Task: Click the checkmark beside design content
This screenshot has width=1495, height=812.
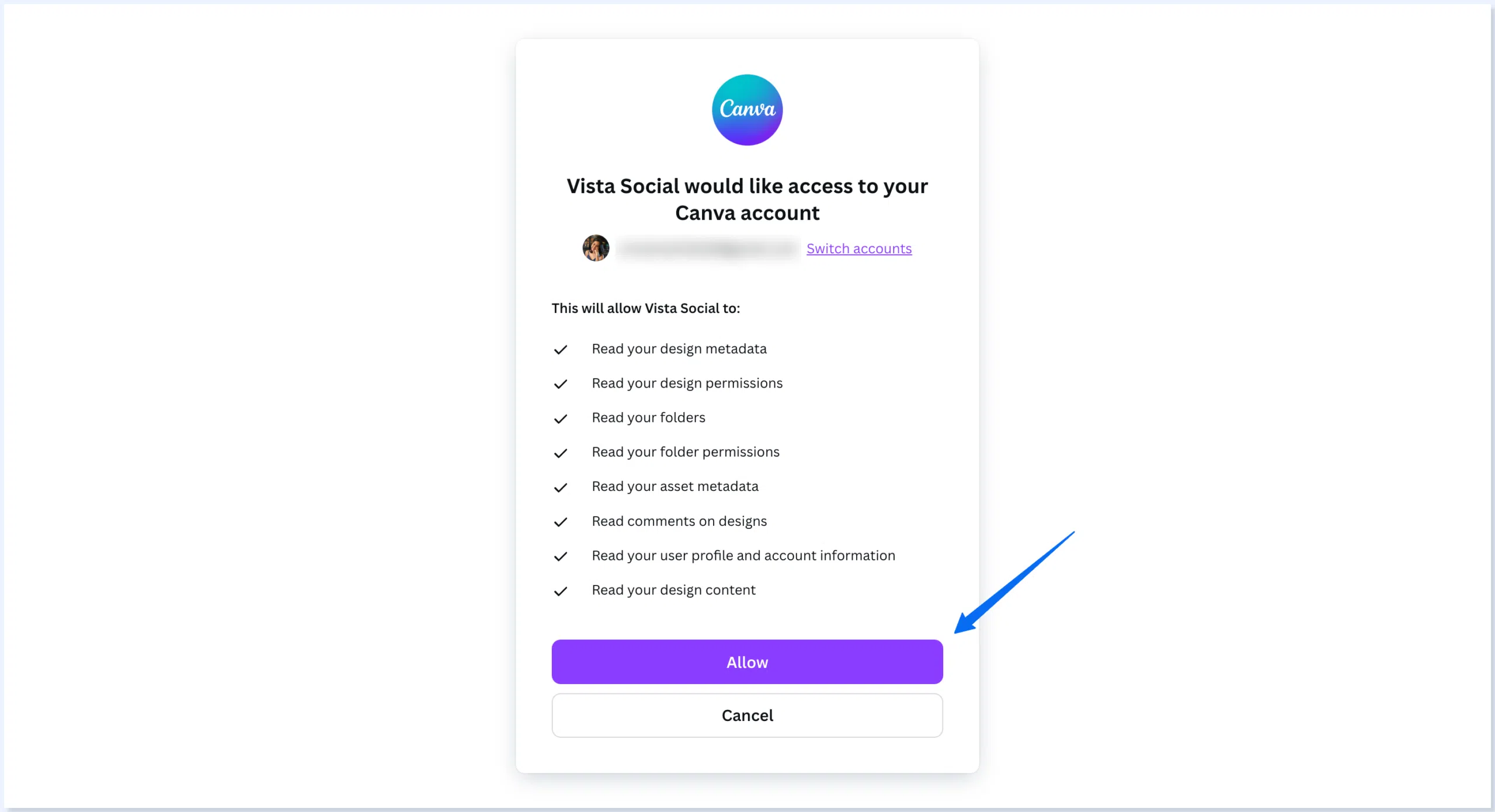Action: tap(561, 591)
